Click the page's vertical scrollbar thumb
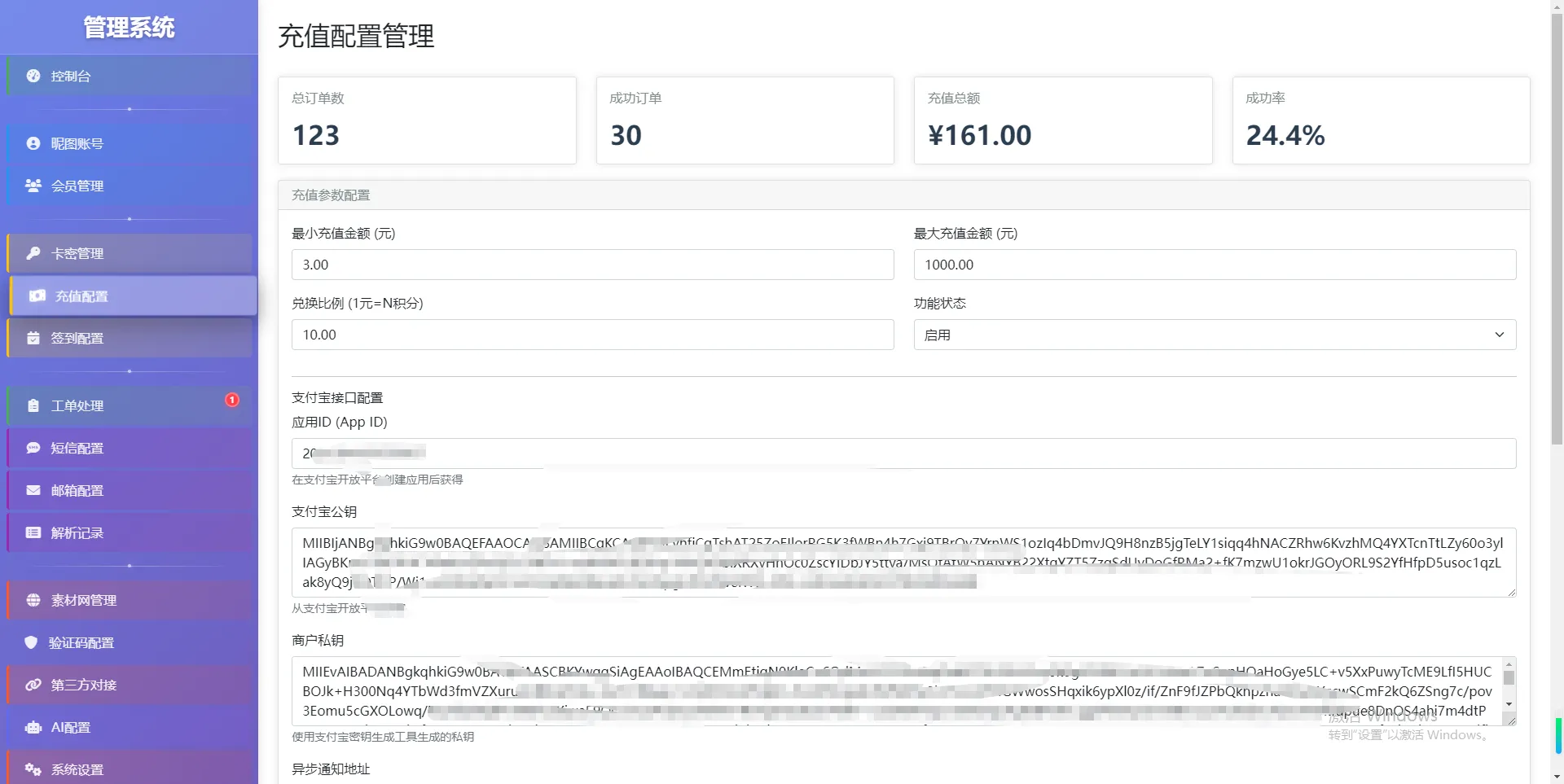1564x784 pixels. [x=1557, y=228]
